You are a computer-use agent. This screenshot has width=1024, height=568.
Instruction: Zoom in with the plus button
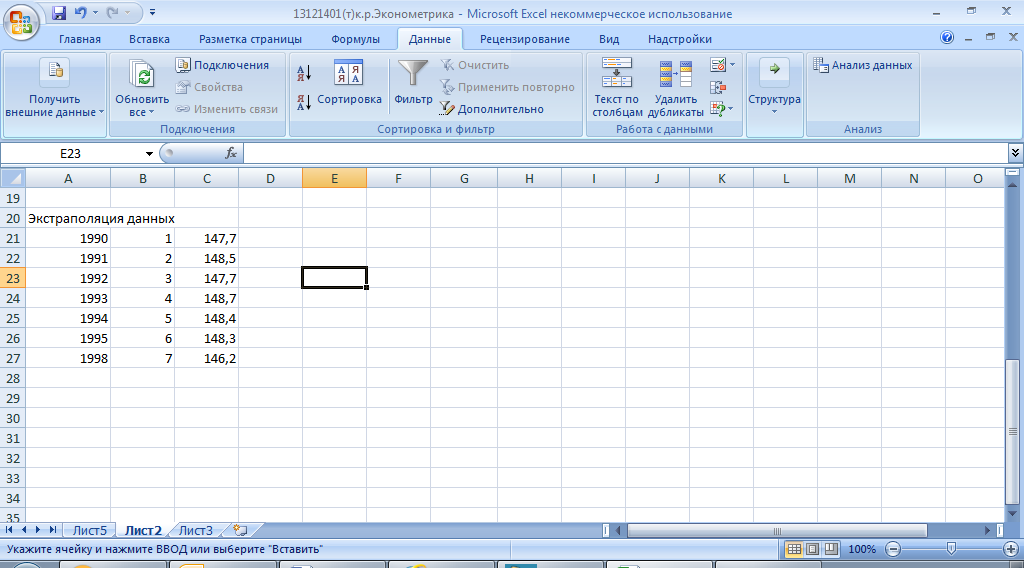[x=1010, y=550]
